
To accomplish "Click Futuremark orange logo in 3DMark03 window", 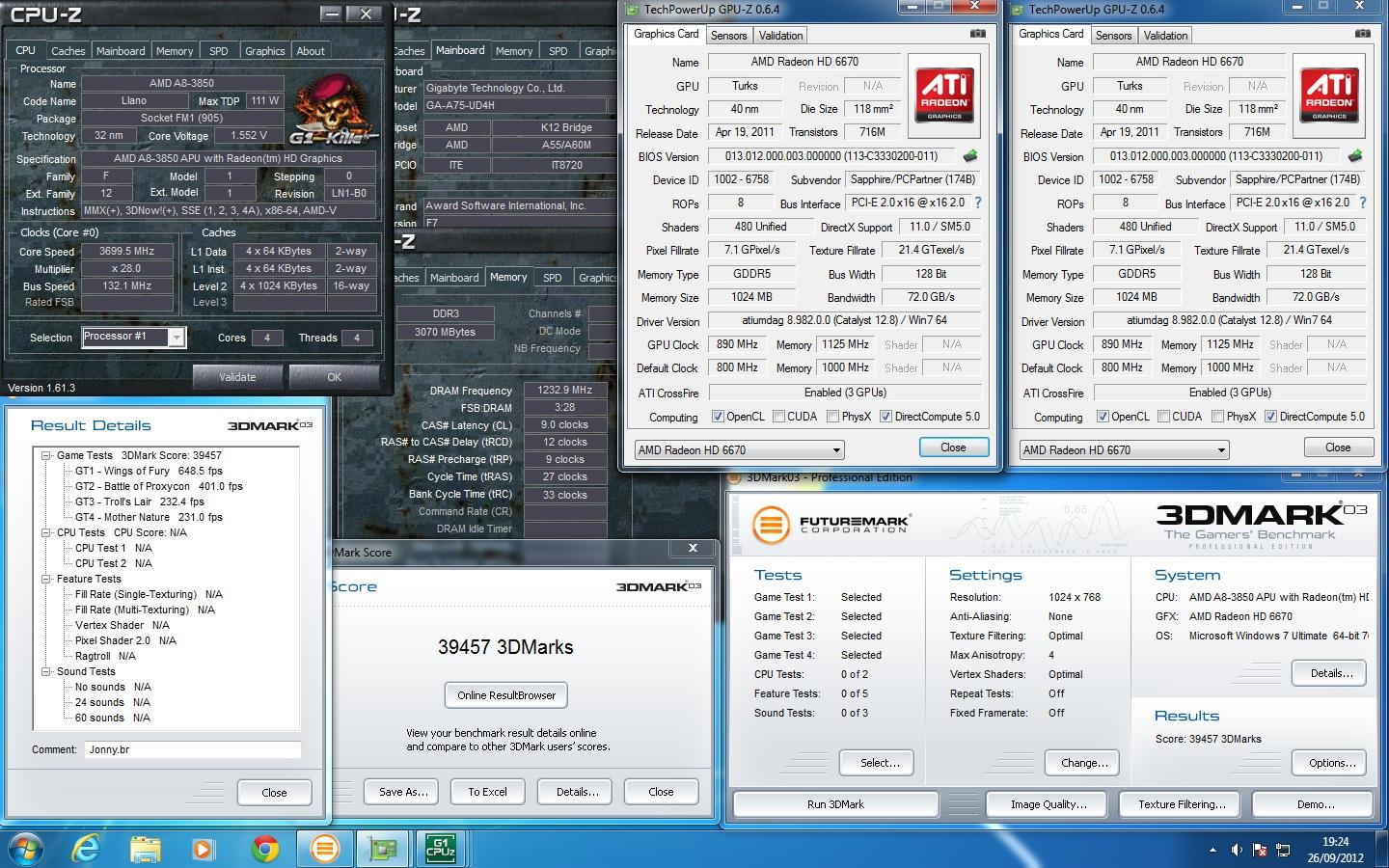I will tap(771, 525).
